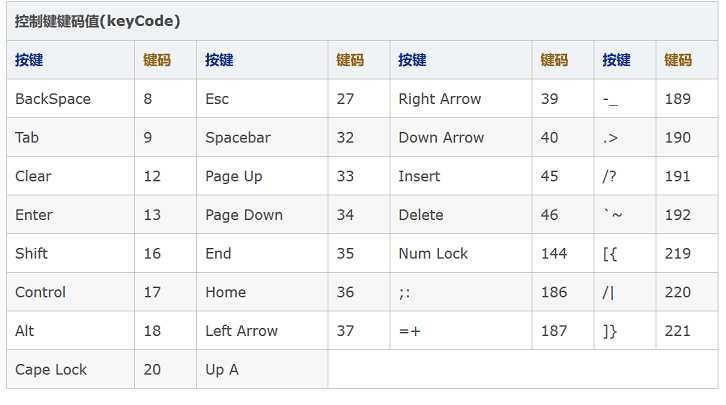The height and width of the screenshot is (405, 726).
Task: Click the first 按键 column header
Action: coord(29,60)
